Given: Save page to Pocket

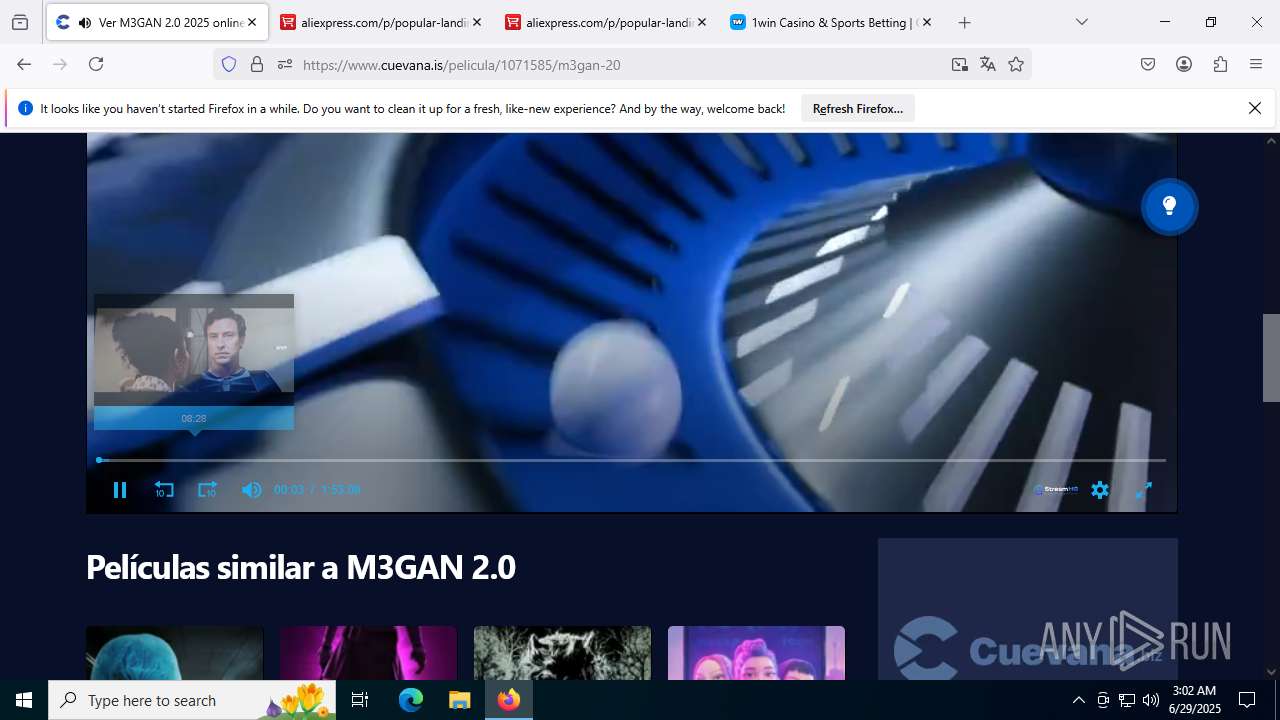Looking at the screenshot, I should [1148, 64].
